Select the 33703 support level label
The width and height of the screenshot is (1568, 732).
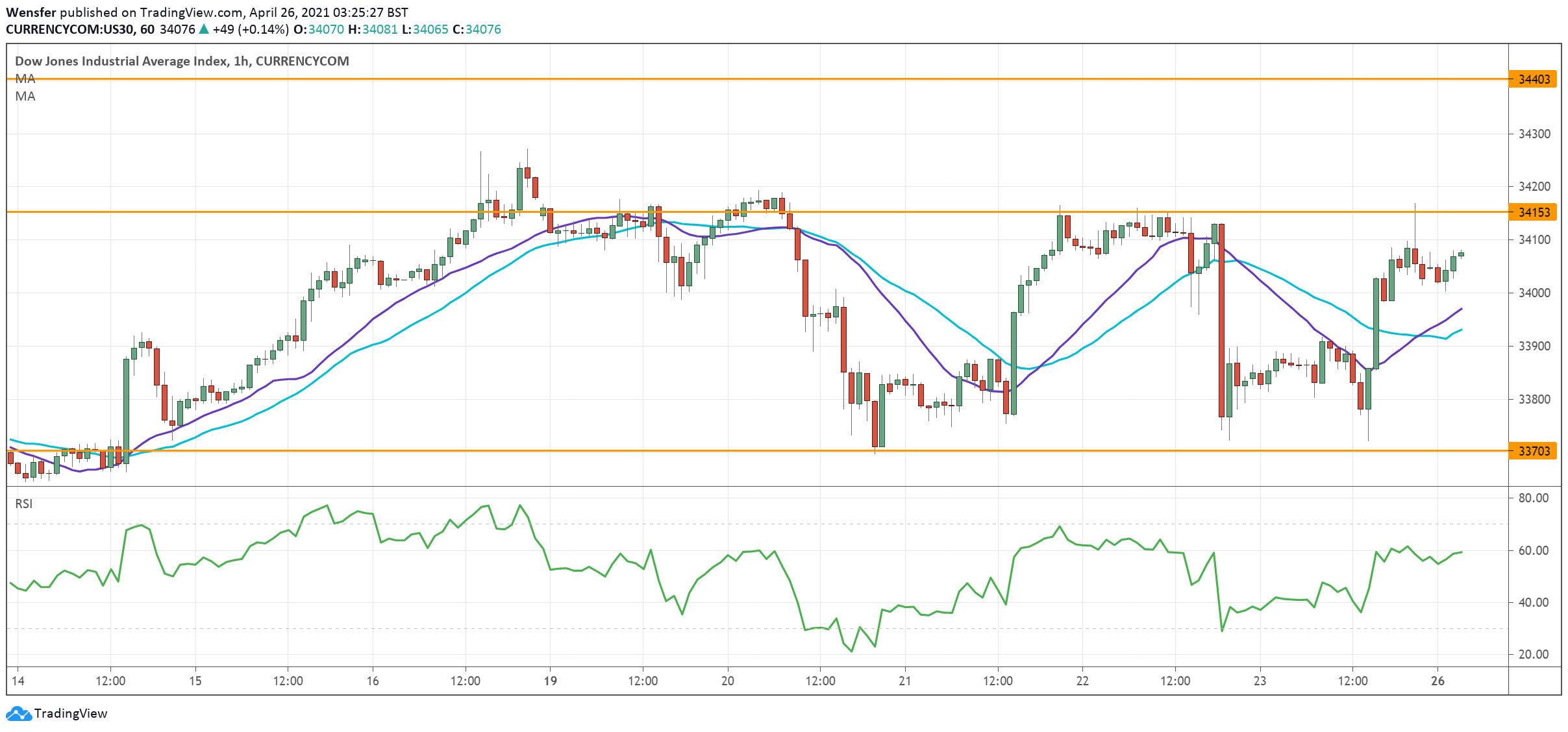1534,451
